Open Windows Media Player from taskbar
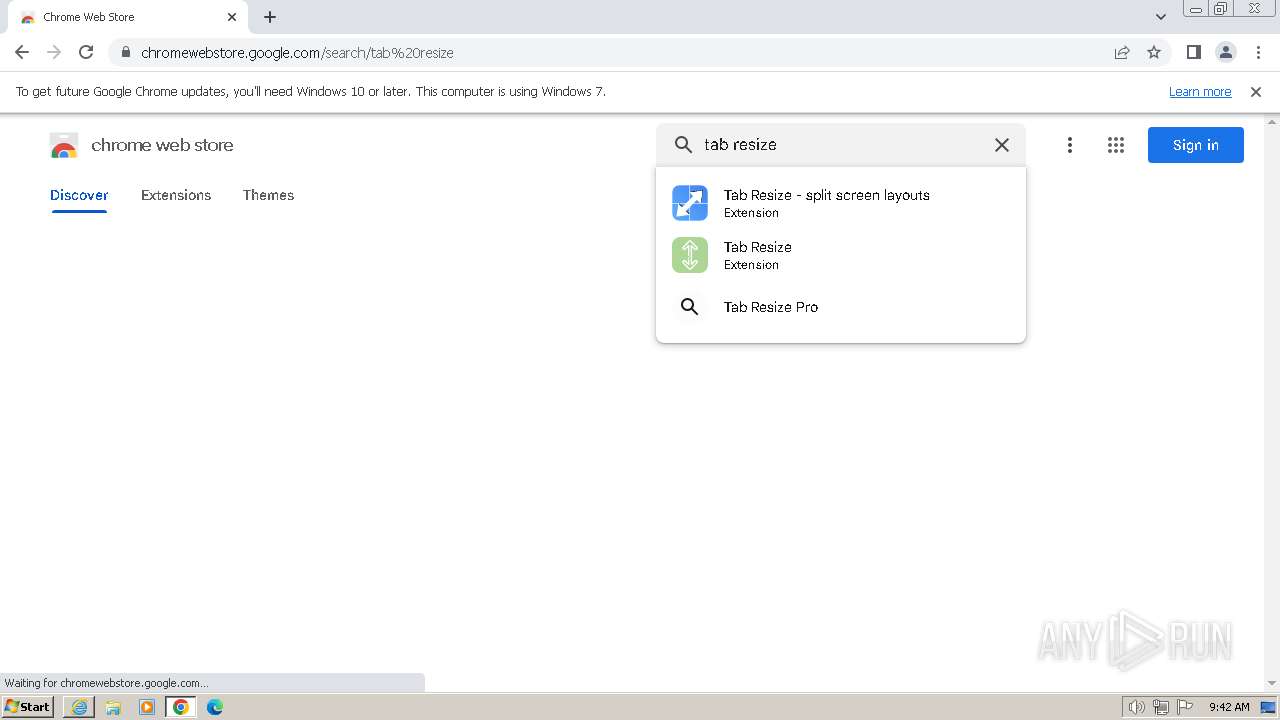The height and width of the screenshot is (720, 1280). click(147, 707)
